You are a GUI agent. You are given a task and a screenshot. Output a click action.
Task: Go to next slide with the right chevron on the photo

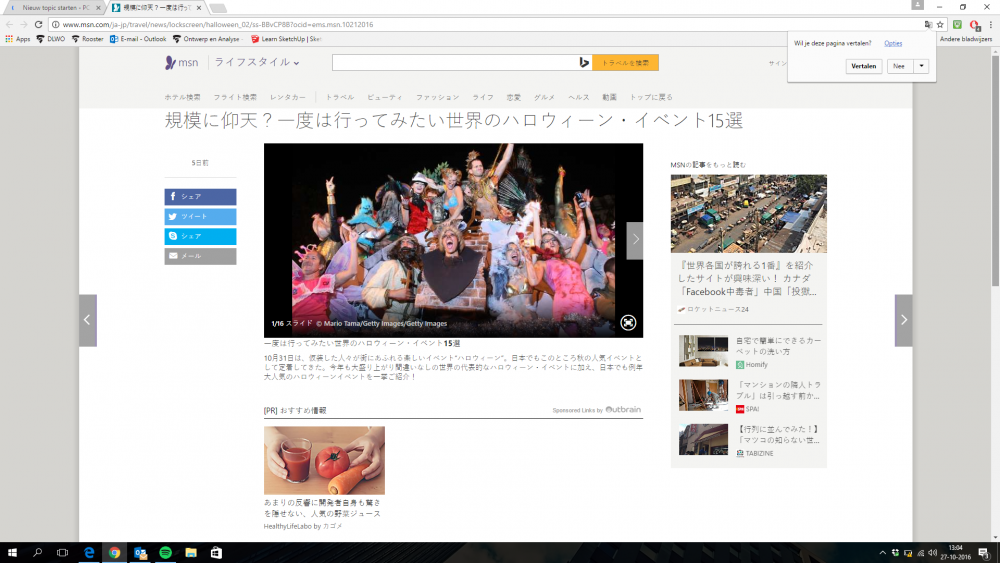point(634,240)
